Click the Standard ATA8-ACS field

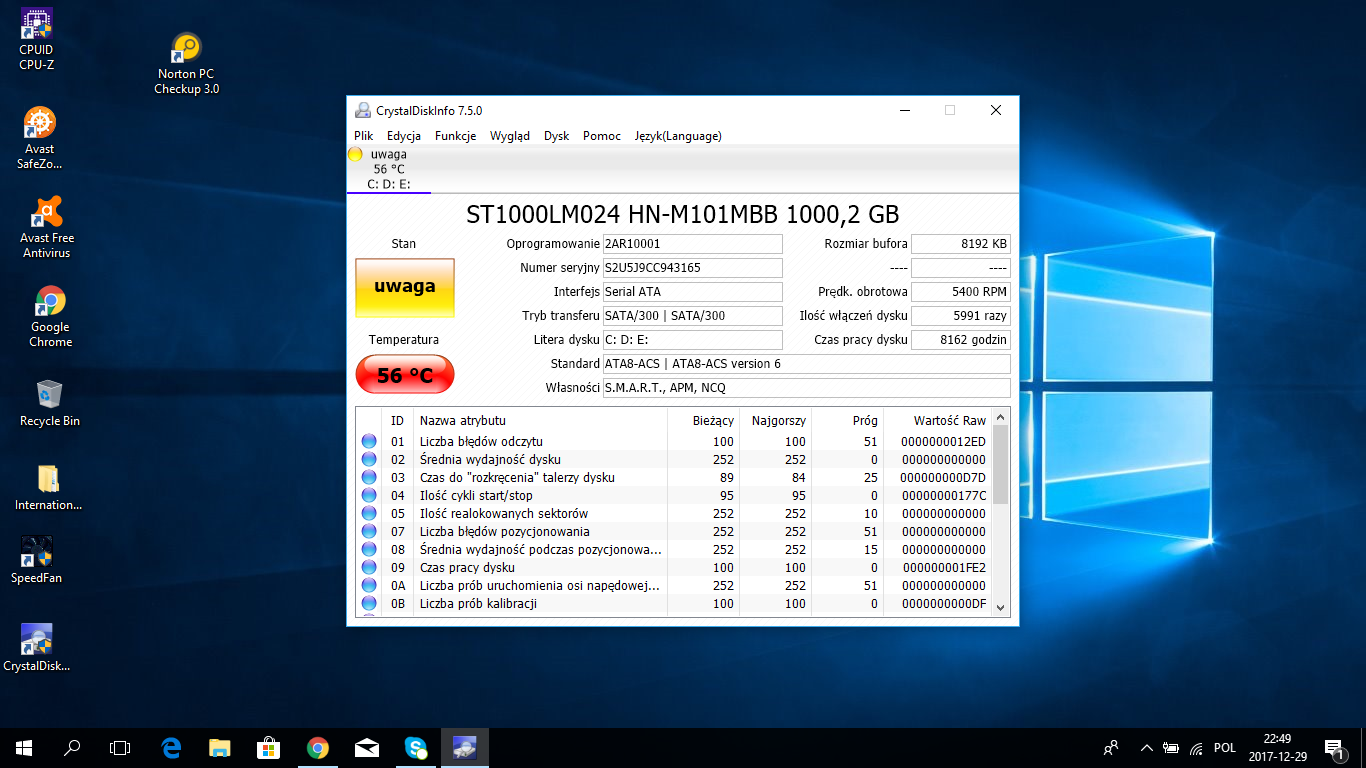coord(807,364)
